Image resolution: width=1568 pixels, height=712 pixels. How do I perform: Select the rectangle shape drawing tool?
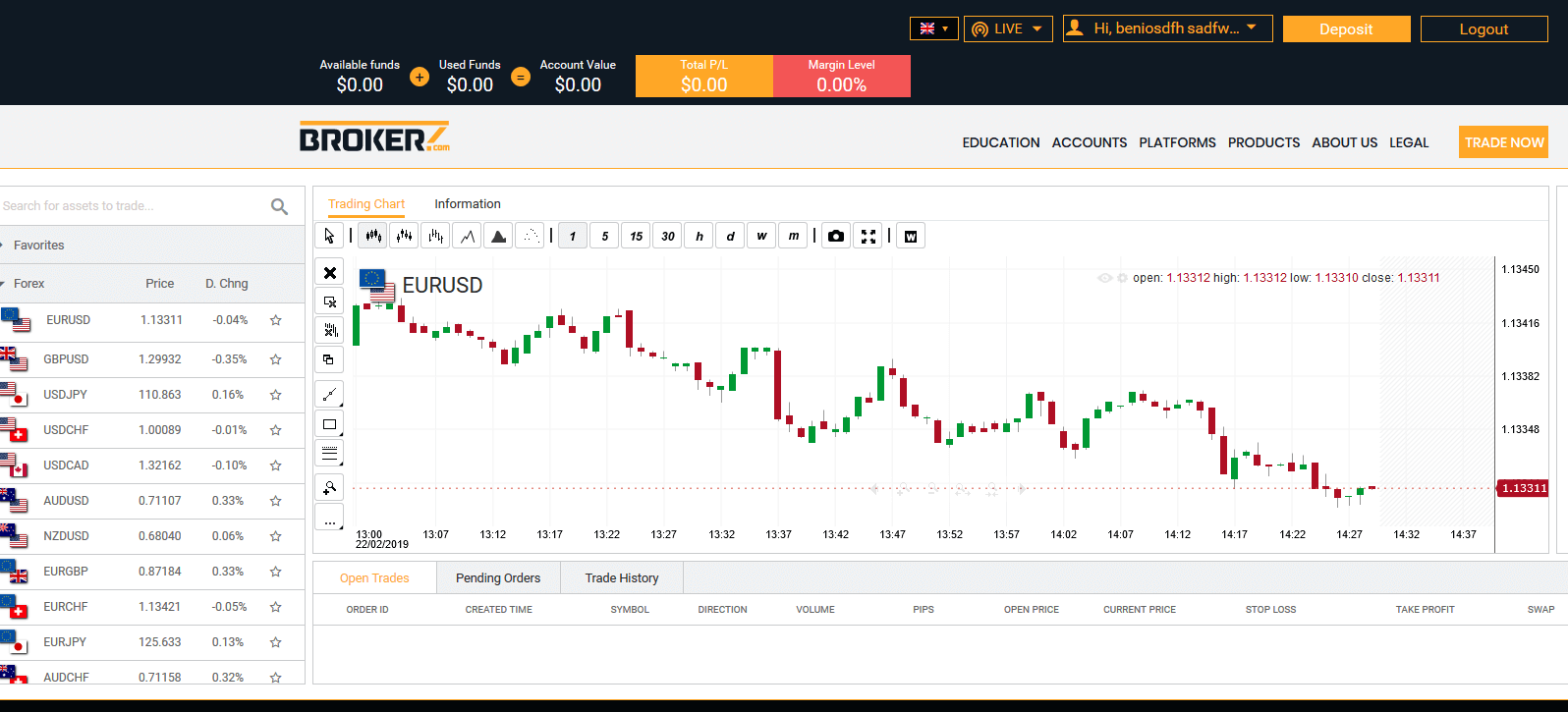pyautogui.click(x=330, y=424)
